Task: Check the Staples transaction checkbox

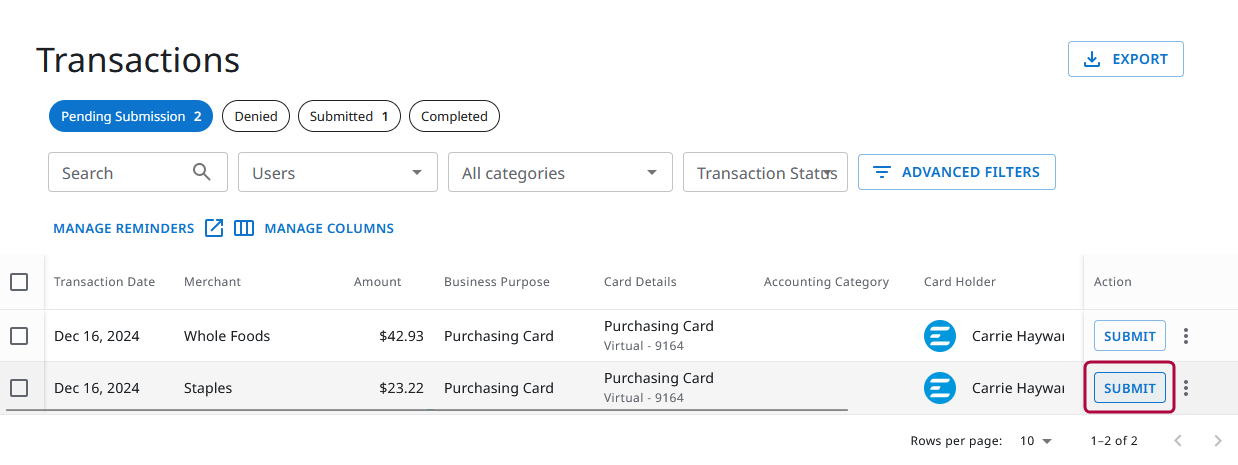Action: tap(19, 388)
